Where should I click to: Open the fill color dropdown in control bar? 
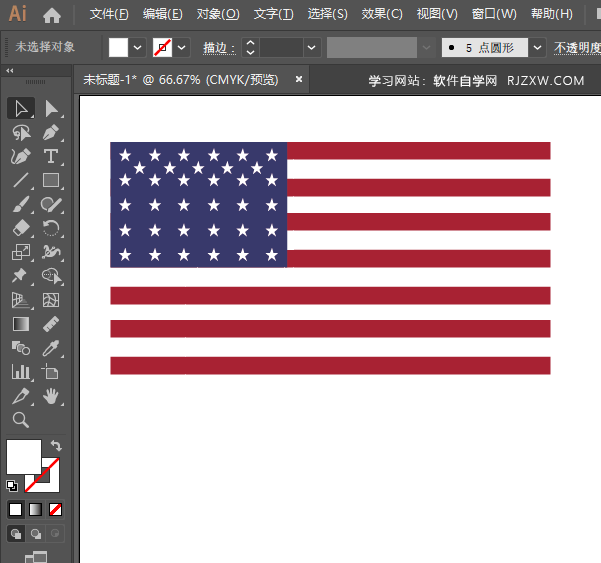[138, 47]
